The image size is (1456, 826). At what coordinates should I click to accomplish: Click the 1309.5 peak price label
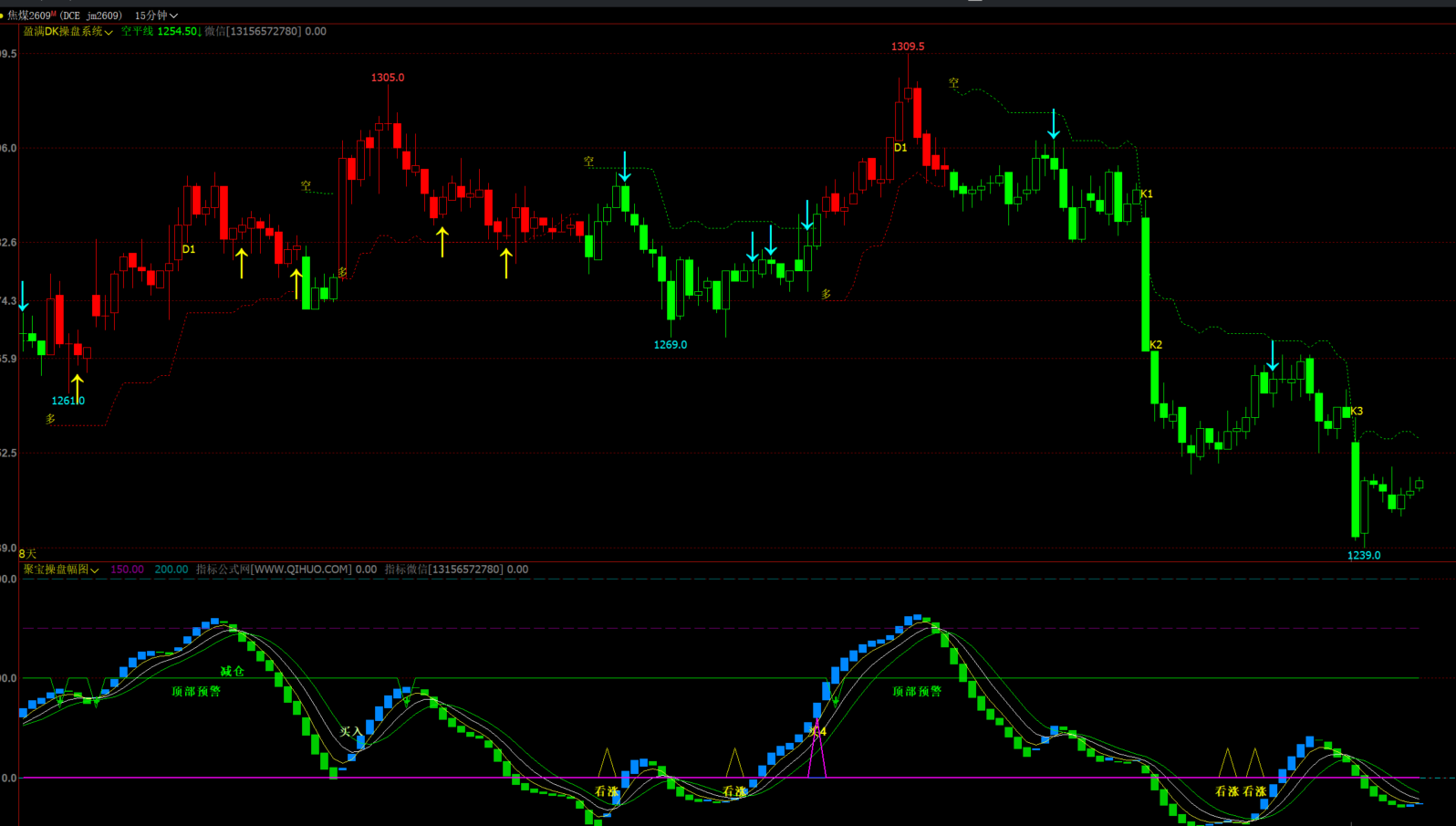coord(908,47)
